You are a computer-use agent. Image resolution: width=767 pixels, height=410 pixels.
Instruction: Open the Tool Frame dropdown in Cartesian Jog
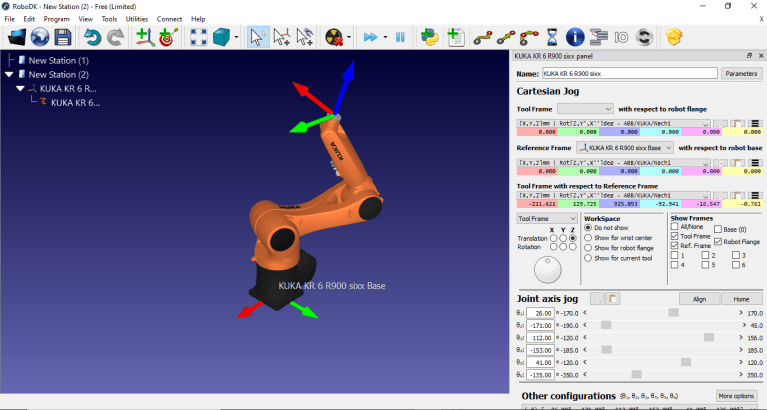pos(585,108)
